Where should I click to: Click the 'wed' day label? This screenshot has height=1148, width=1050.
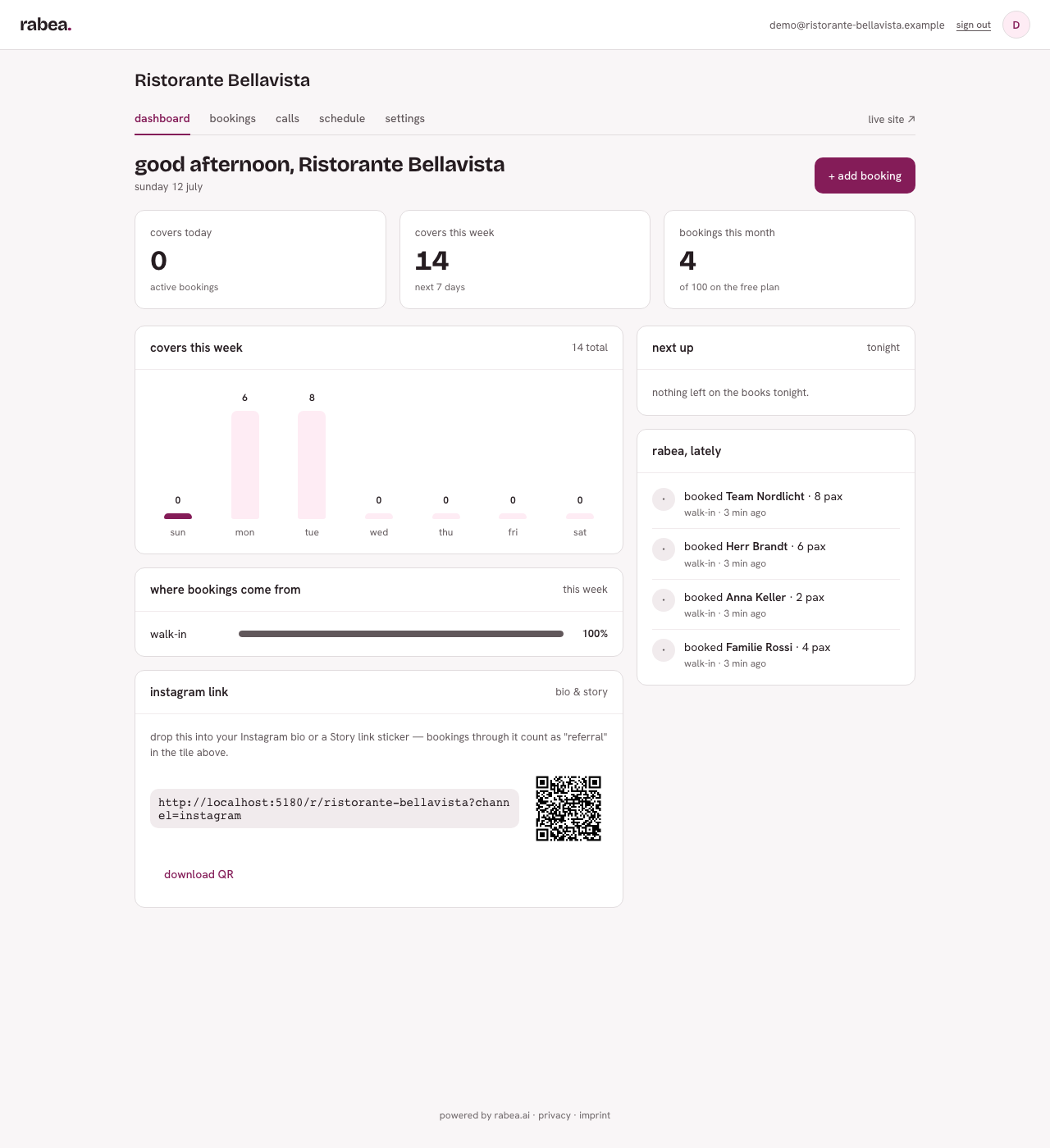[379, 532]
